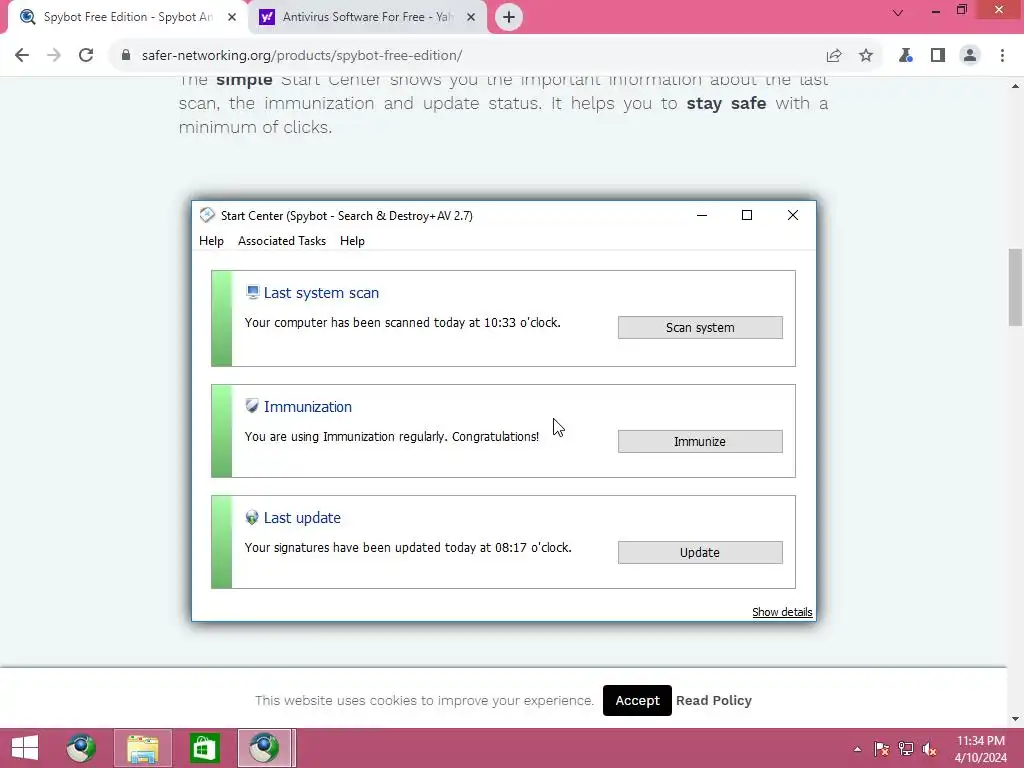Close the Start Center window
1024x768 pixels.
(793, 215)
